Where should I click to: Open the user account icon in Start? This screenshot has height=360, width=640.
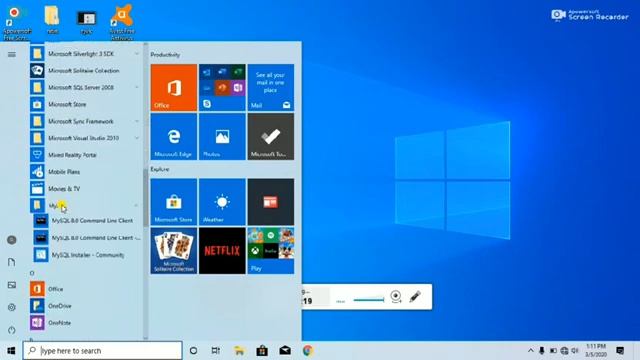[11, 240]
